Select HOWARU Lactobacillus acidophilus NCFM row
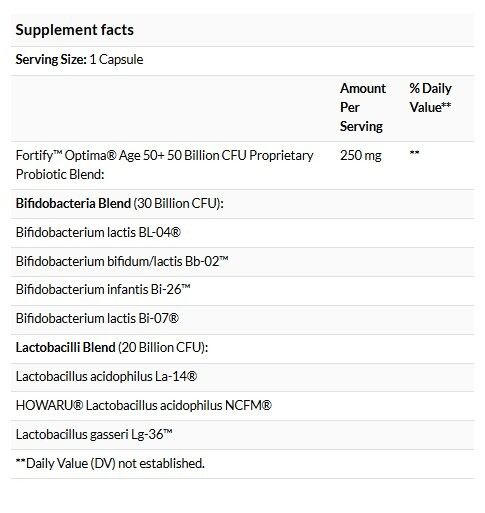Screen dimensions: 485x513 (242, 406)
